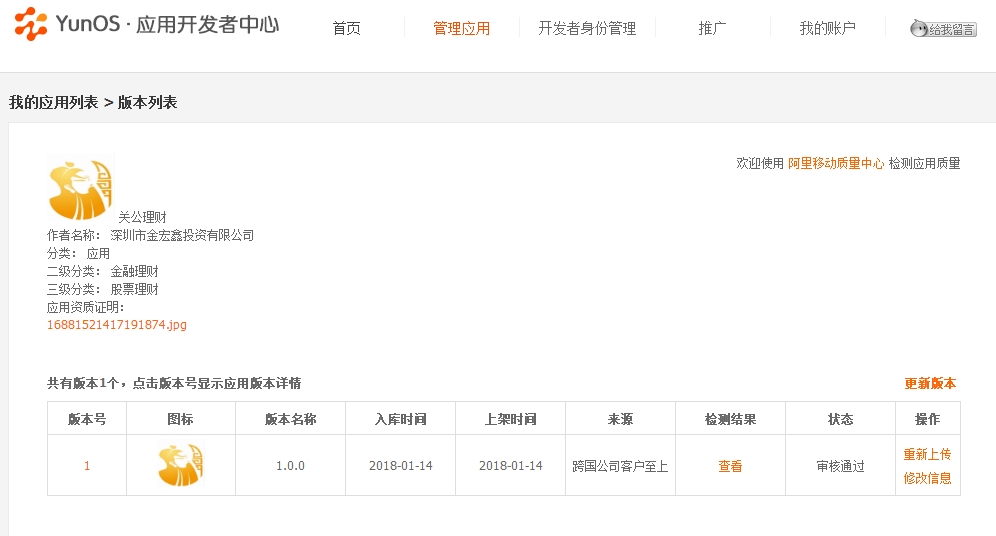This screenshot has height=536, width=996.
Task: Click the app icon thumbnail in version table
Action: tap(180, 466)
